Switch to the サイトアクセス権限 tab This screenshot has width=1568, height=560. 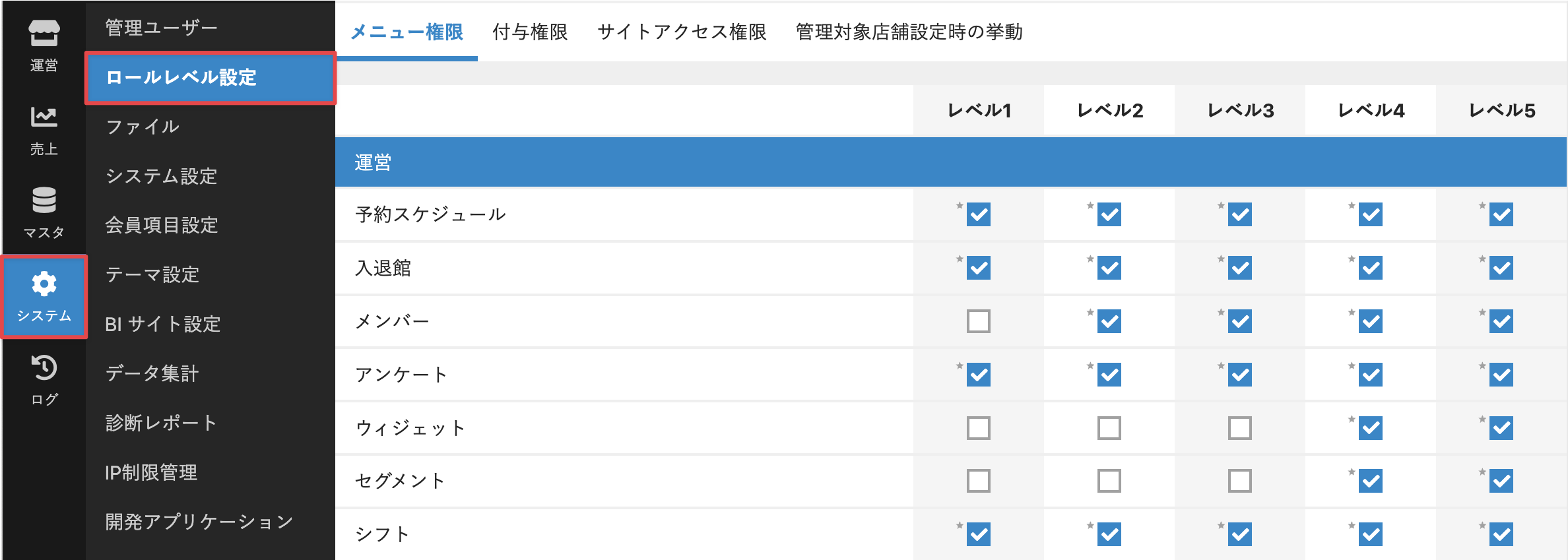[x=682, y=32]
